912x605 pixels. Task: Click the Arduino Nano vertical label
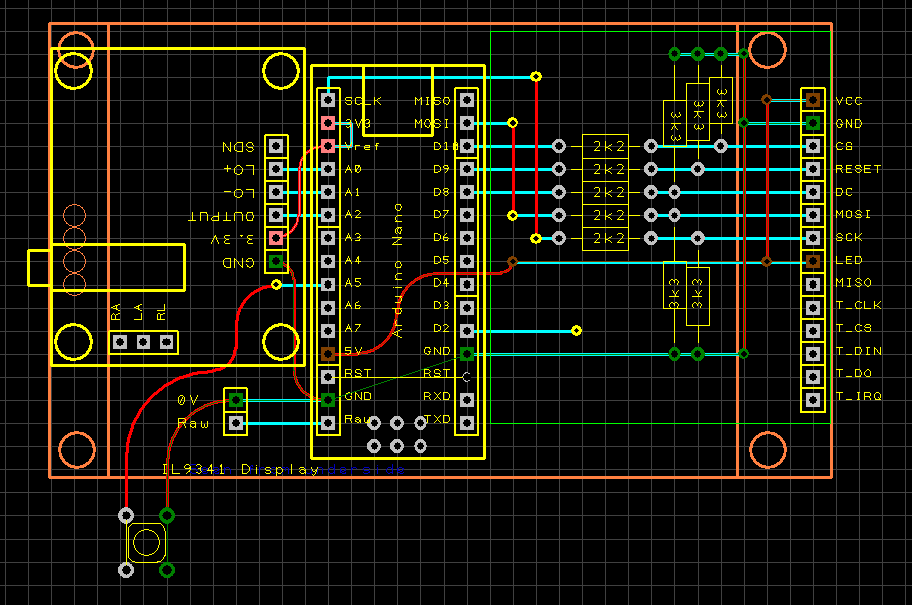398,271
